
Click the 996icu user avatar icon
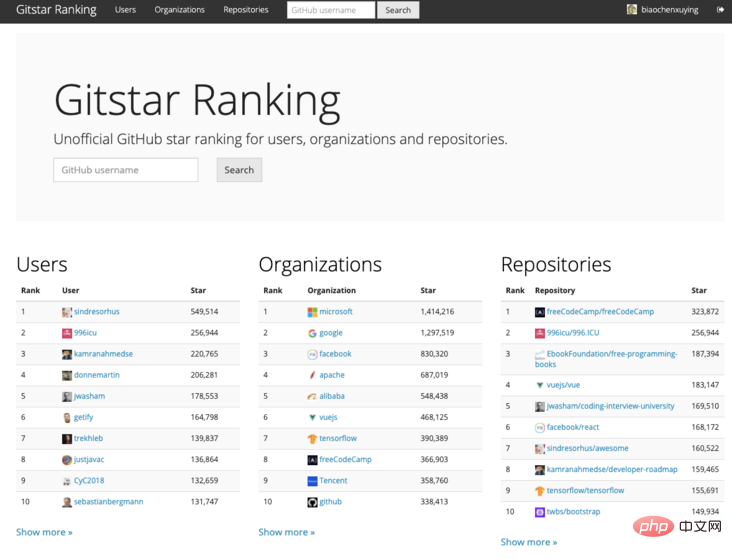(x=67, y=333)
